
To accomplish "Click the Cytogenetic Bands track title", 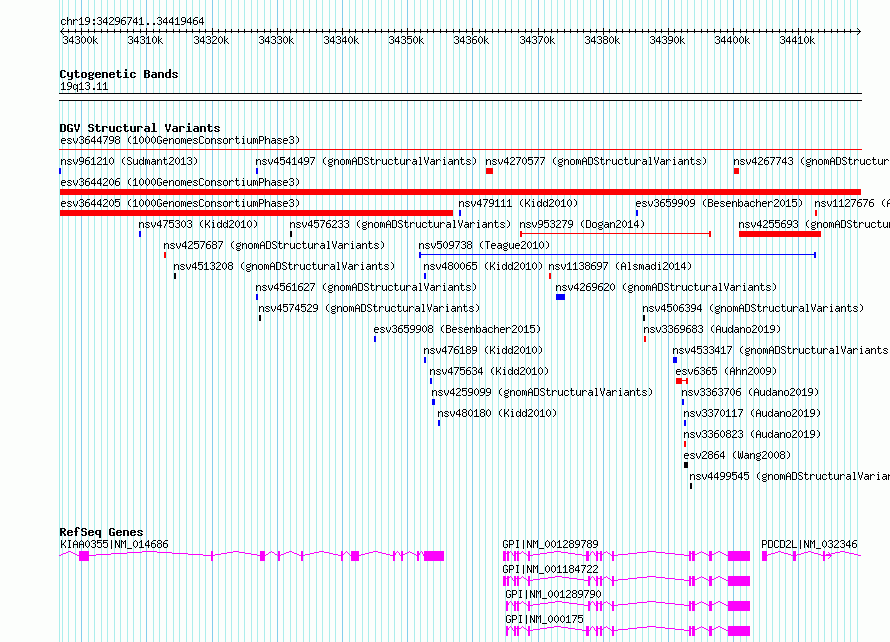I will [119, 74].
